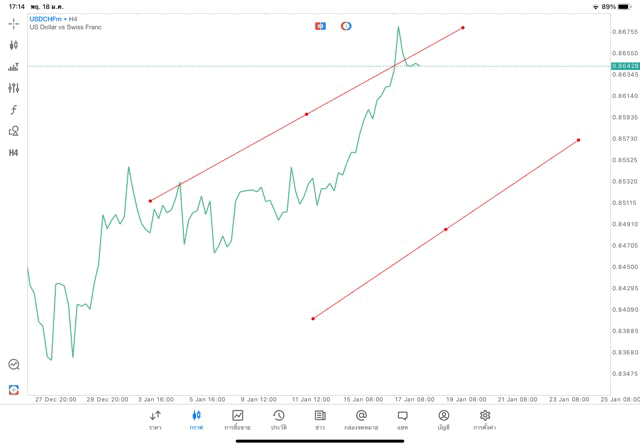Expand the USDCHFm symbol selector
This screenshot has width=640, height=447.
[46, 18]
